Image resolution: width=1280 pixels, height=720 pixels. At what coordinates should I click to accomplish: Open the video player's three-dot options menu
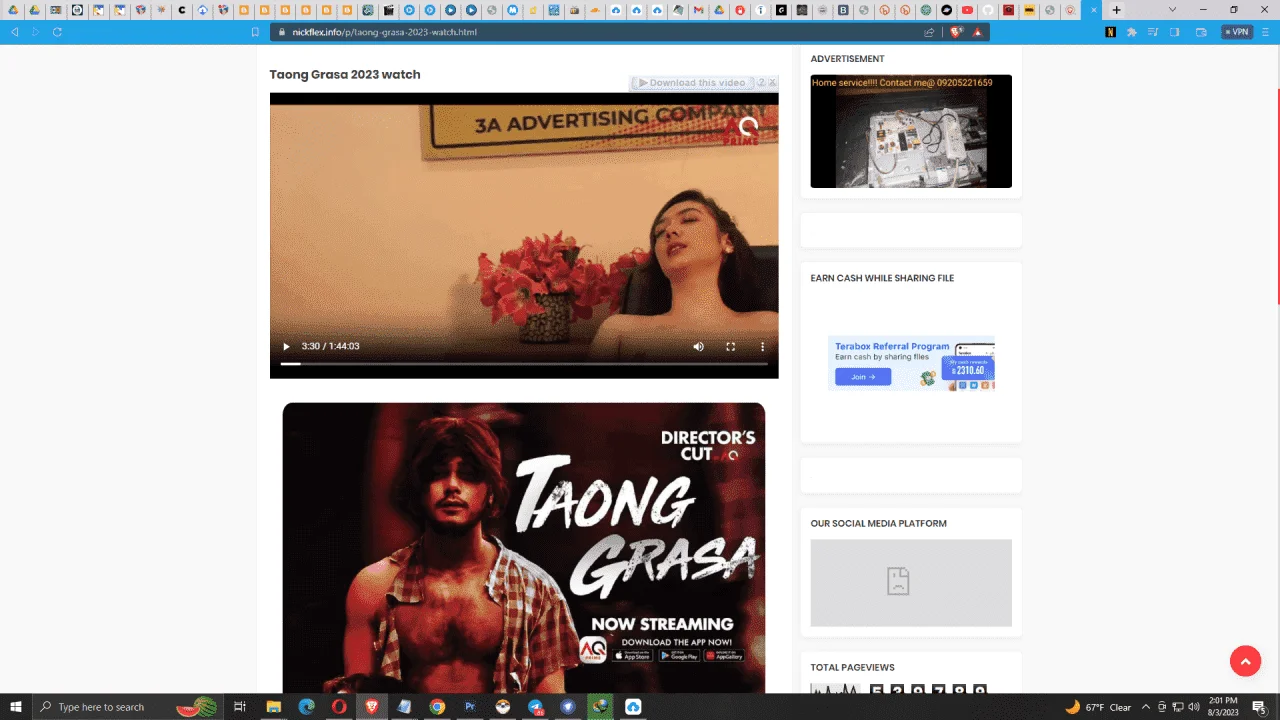tap(762, 347)
